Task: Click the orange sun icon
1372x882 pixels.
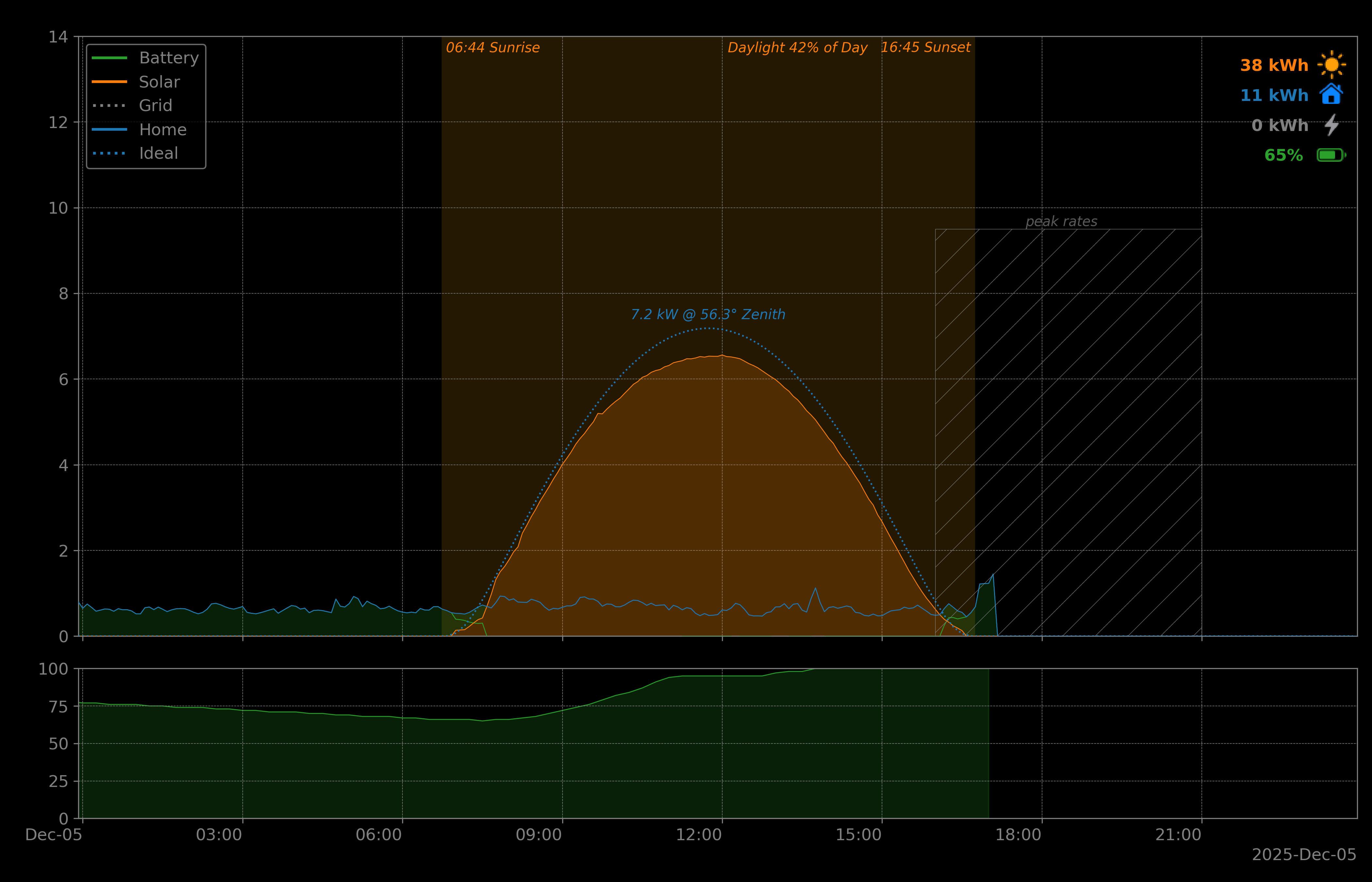Action: [x=1331, y=65]
